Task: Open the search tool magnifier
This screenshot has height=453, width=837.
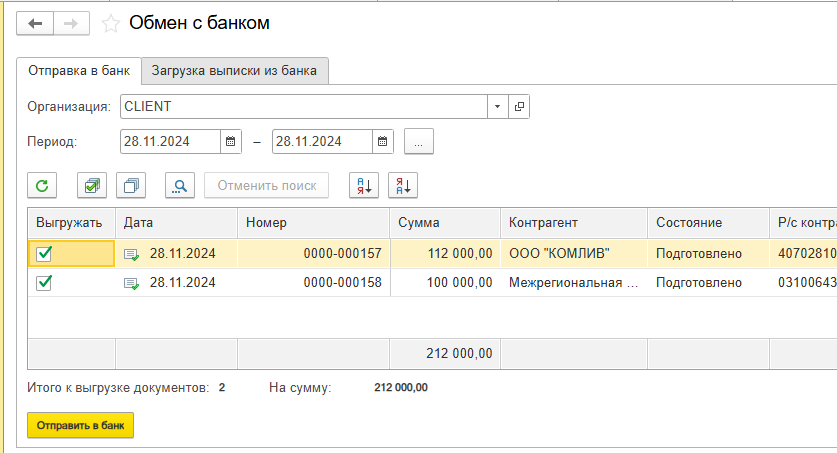Action: coord(180,185)
